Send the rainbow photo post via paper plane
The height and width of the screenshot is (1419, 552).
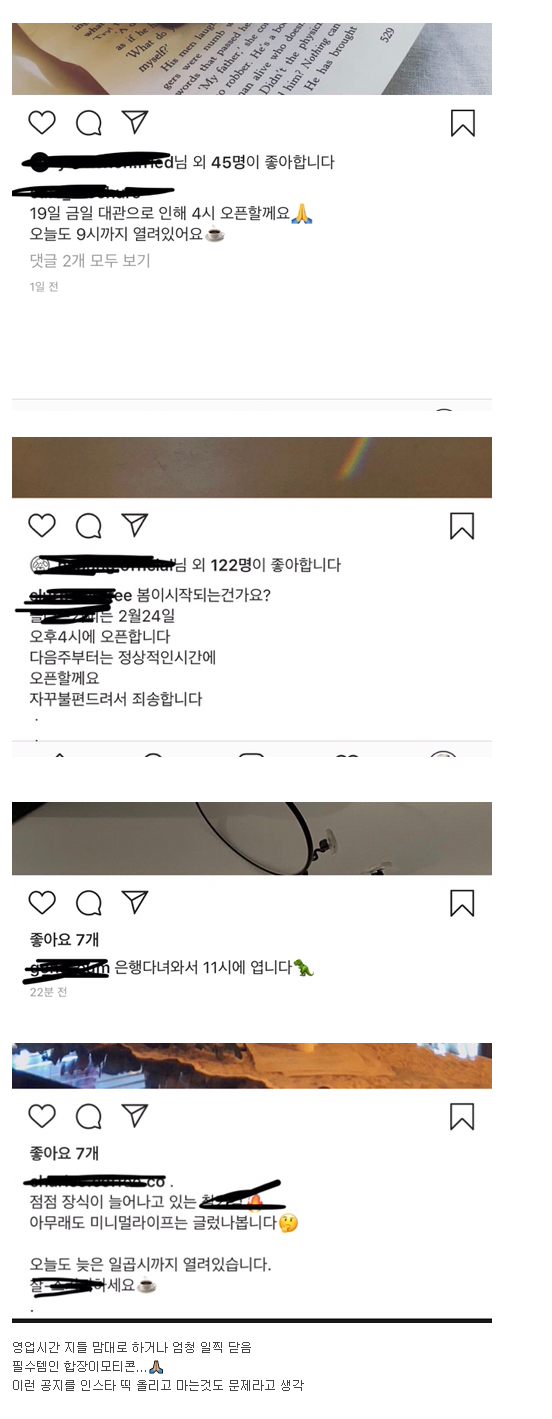tap(135, 524)
